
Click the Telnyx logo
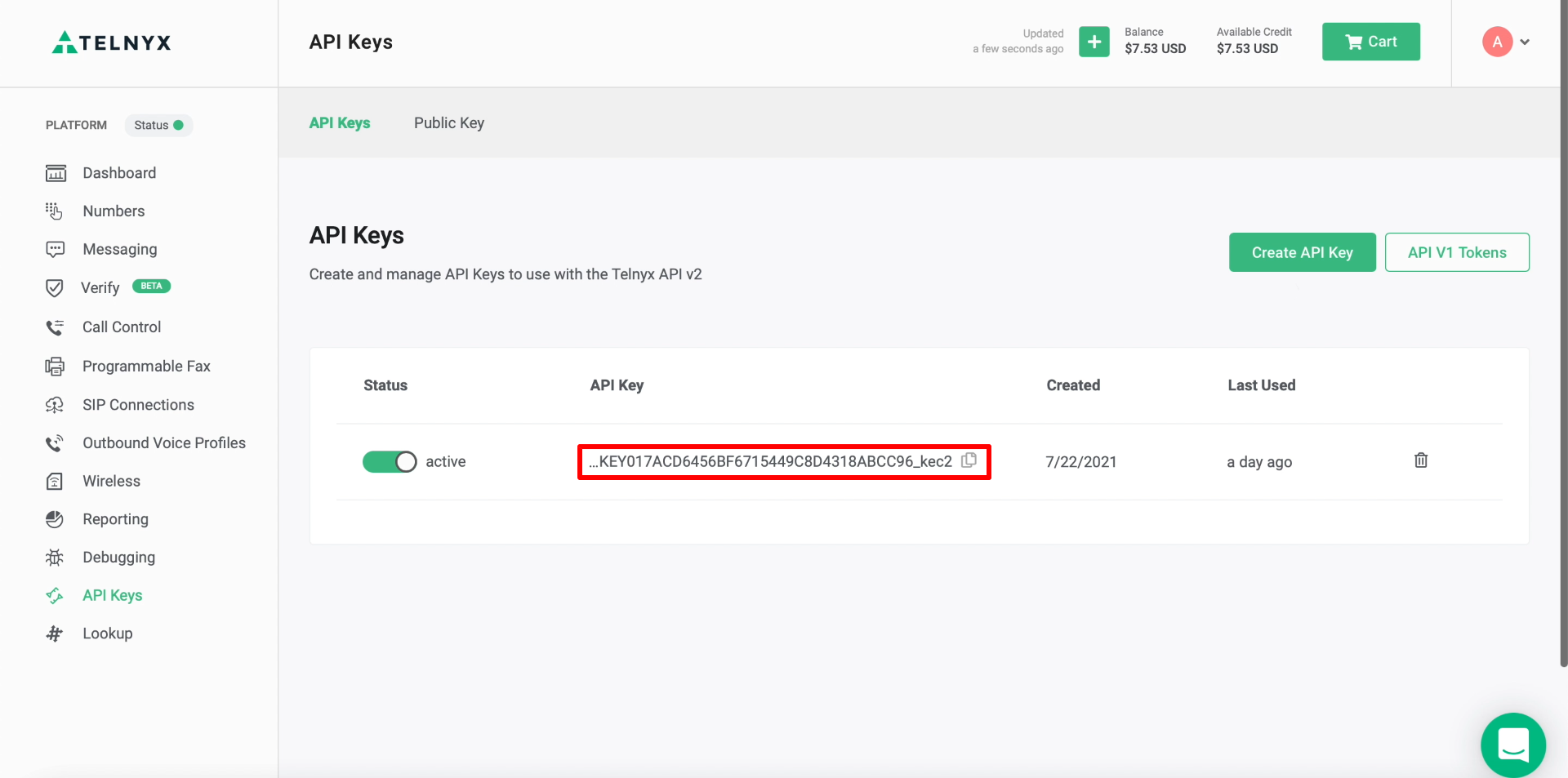point(111,42)
